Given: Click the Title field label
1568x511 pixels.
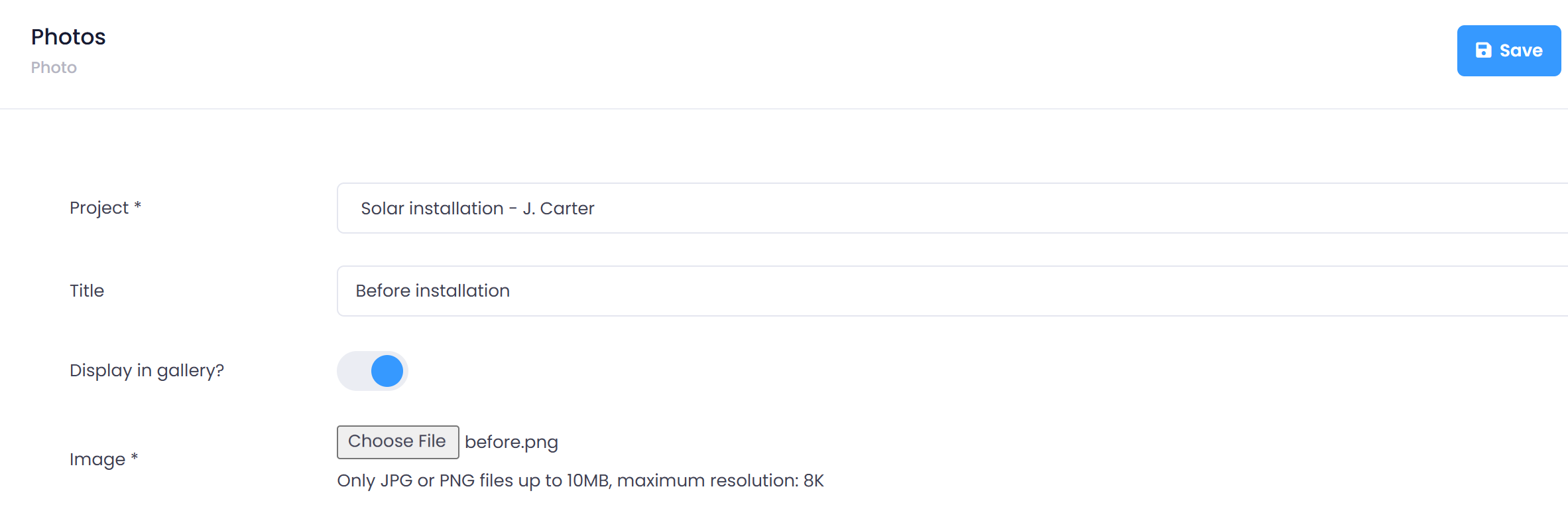Looking at the screenshot, I should tap(87, 291).
